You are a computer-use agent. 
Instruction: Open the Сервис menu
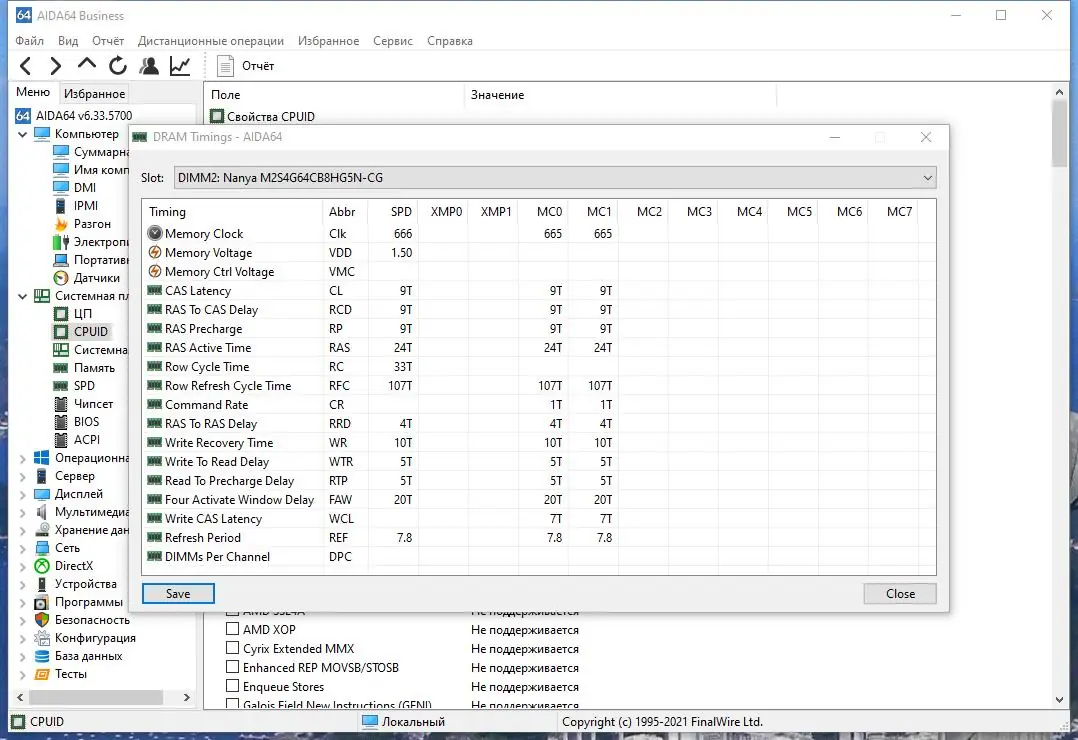tap(393, 41)
